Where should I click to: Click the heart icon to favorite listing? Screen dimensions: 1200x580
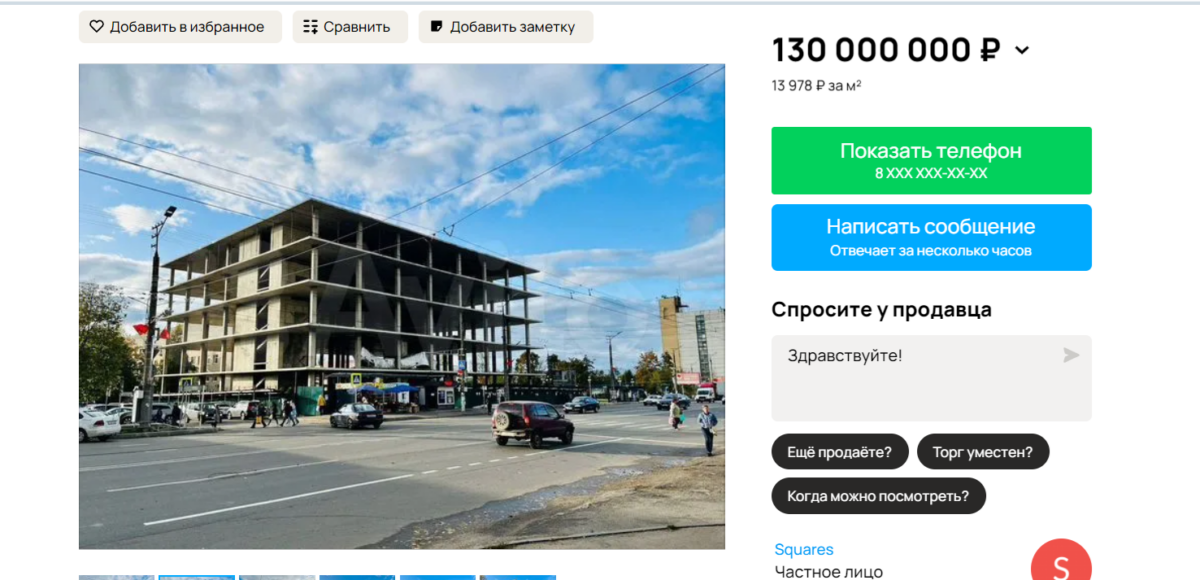tap(97, 27)
